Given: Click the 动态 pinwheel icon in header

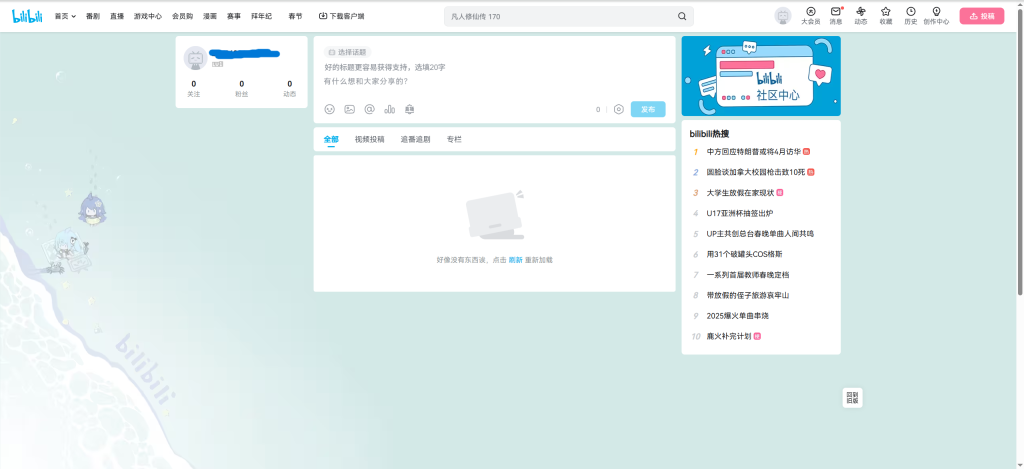Looking at the screenshot, I should [860, 12].
